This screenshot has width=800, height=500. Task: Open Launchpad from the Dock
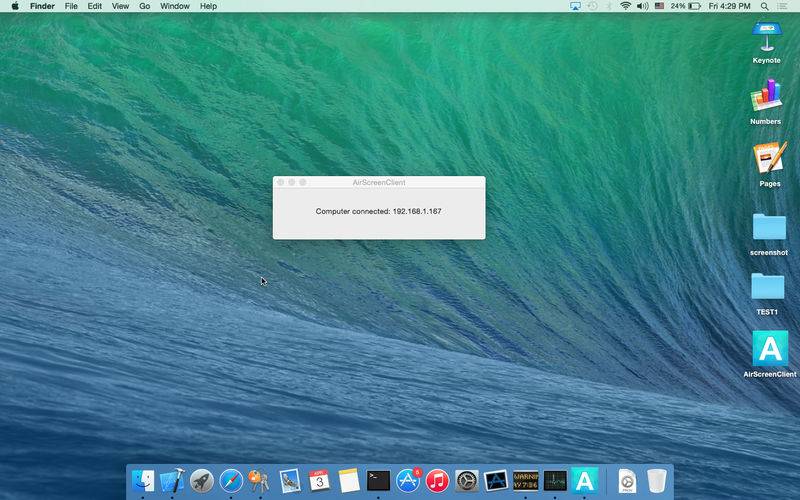202,481
